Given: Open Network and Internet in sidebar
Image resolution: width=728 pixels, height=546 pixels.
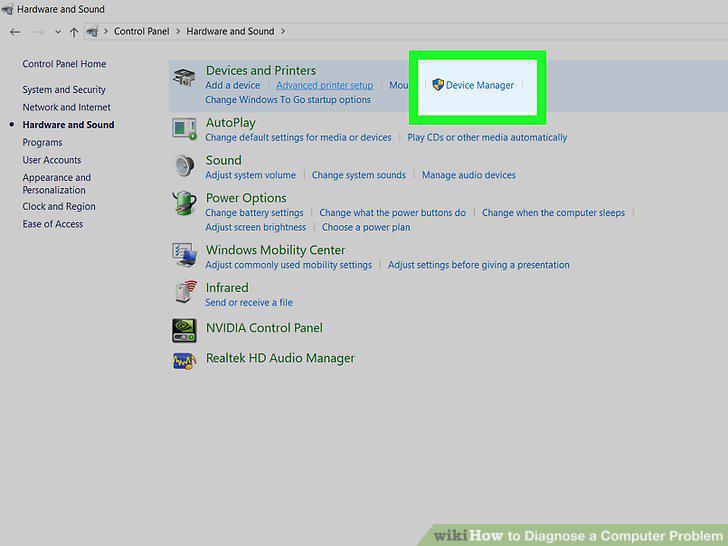Looking at the screenshot, I should click(66, 107).
